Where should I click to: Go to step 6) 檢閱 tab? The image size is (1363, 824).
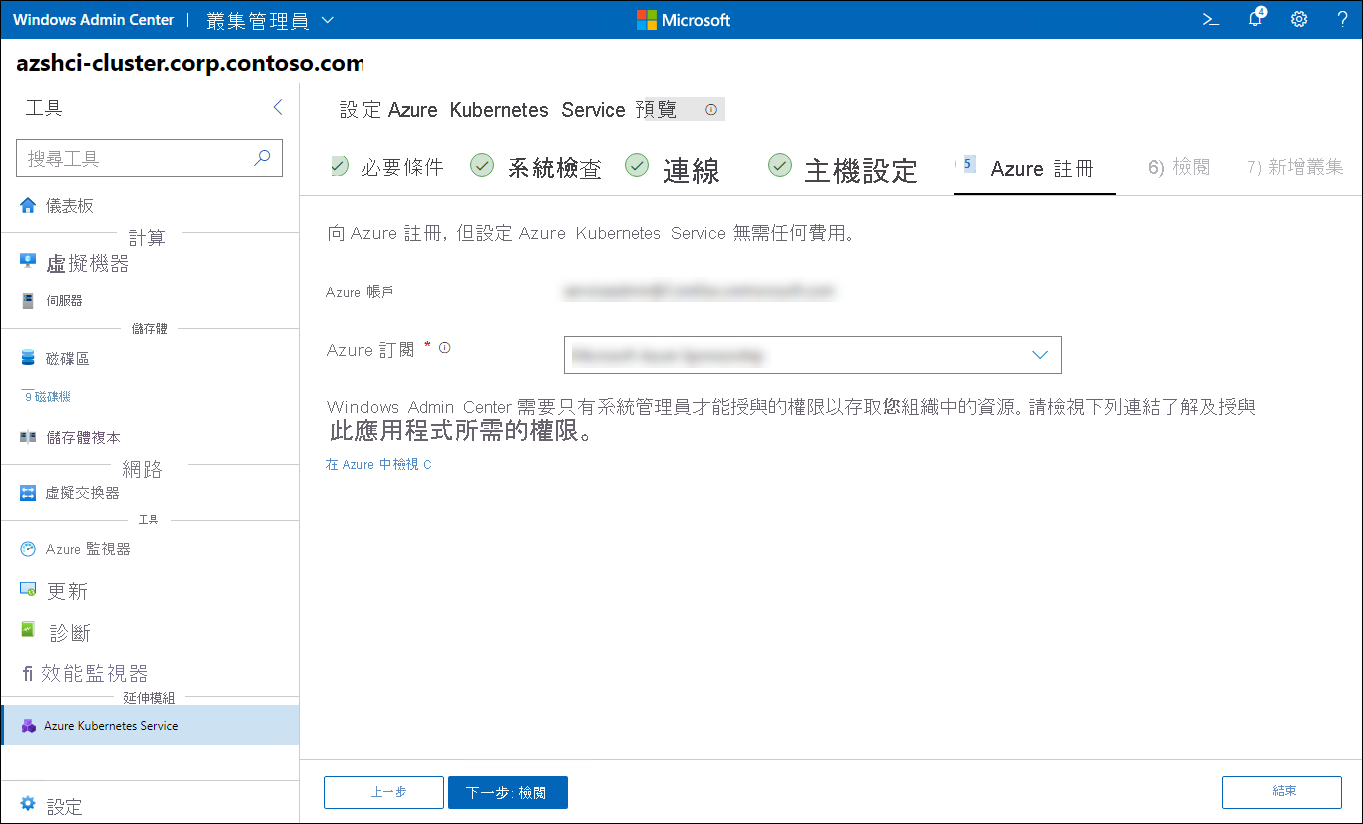pos(1179,167)
